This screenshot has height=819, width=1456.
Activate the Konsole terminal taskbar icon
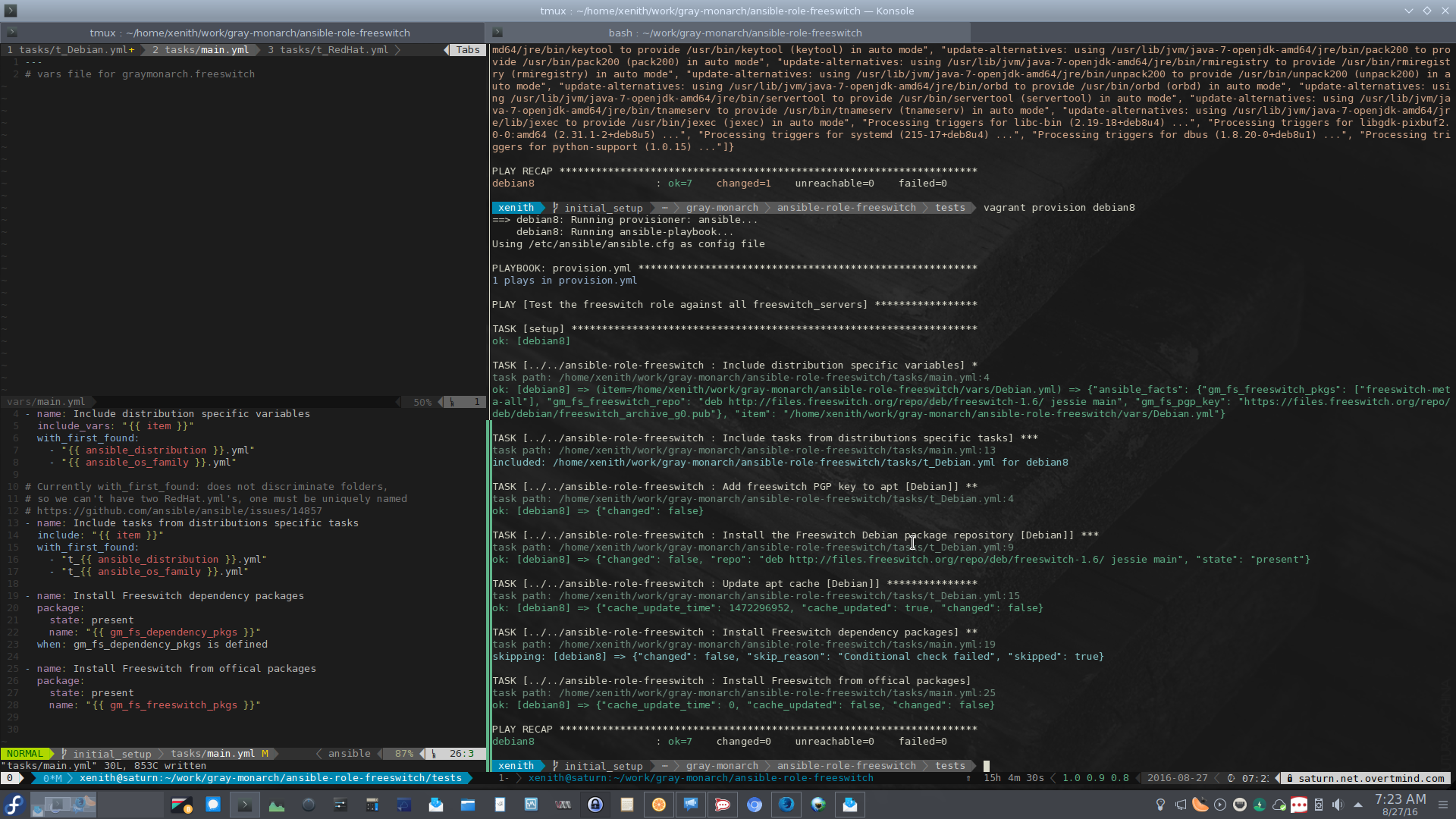click(x=245, y=805)
